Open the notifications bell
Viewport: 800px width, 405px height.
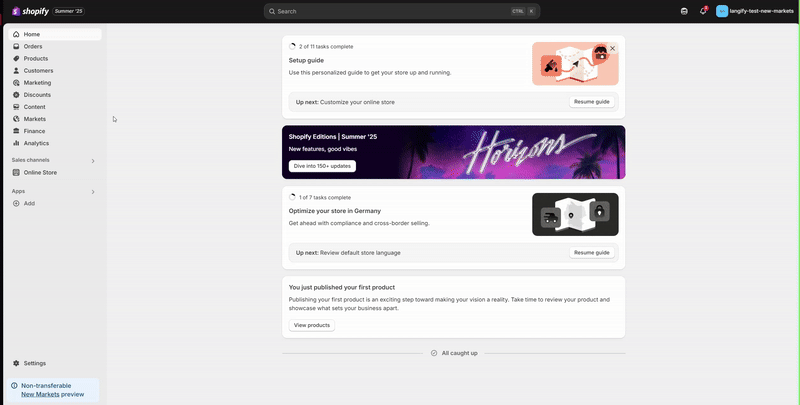point(703,11)
